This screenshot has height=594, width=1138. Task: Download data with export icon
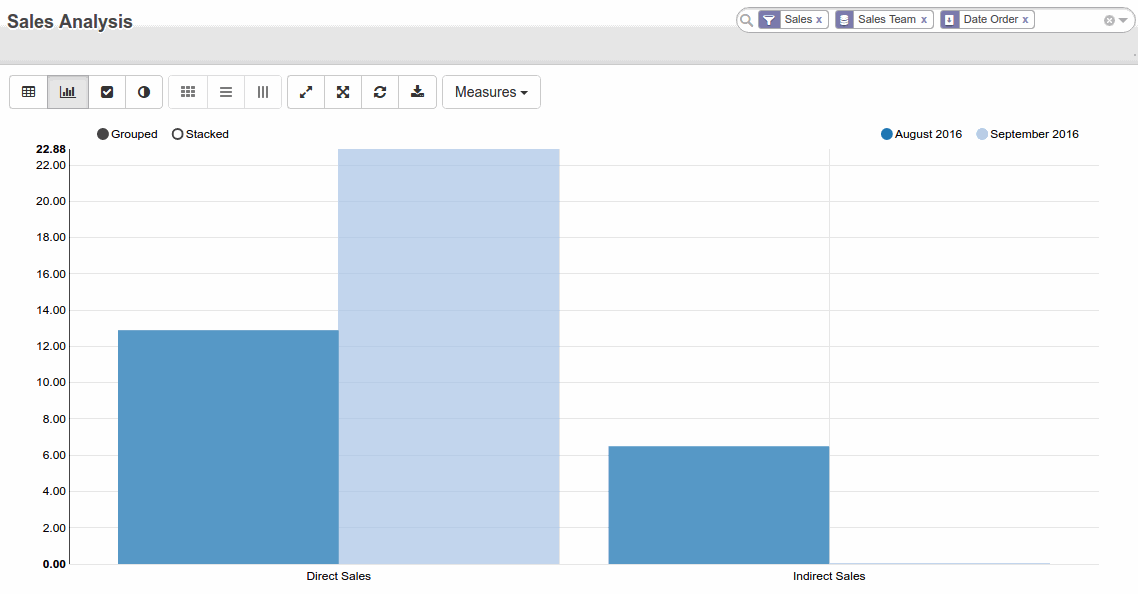click(x=417, y=92)
